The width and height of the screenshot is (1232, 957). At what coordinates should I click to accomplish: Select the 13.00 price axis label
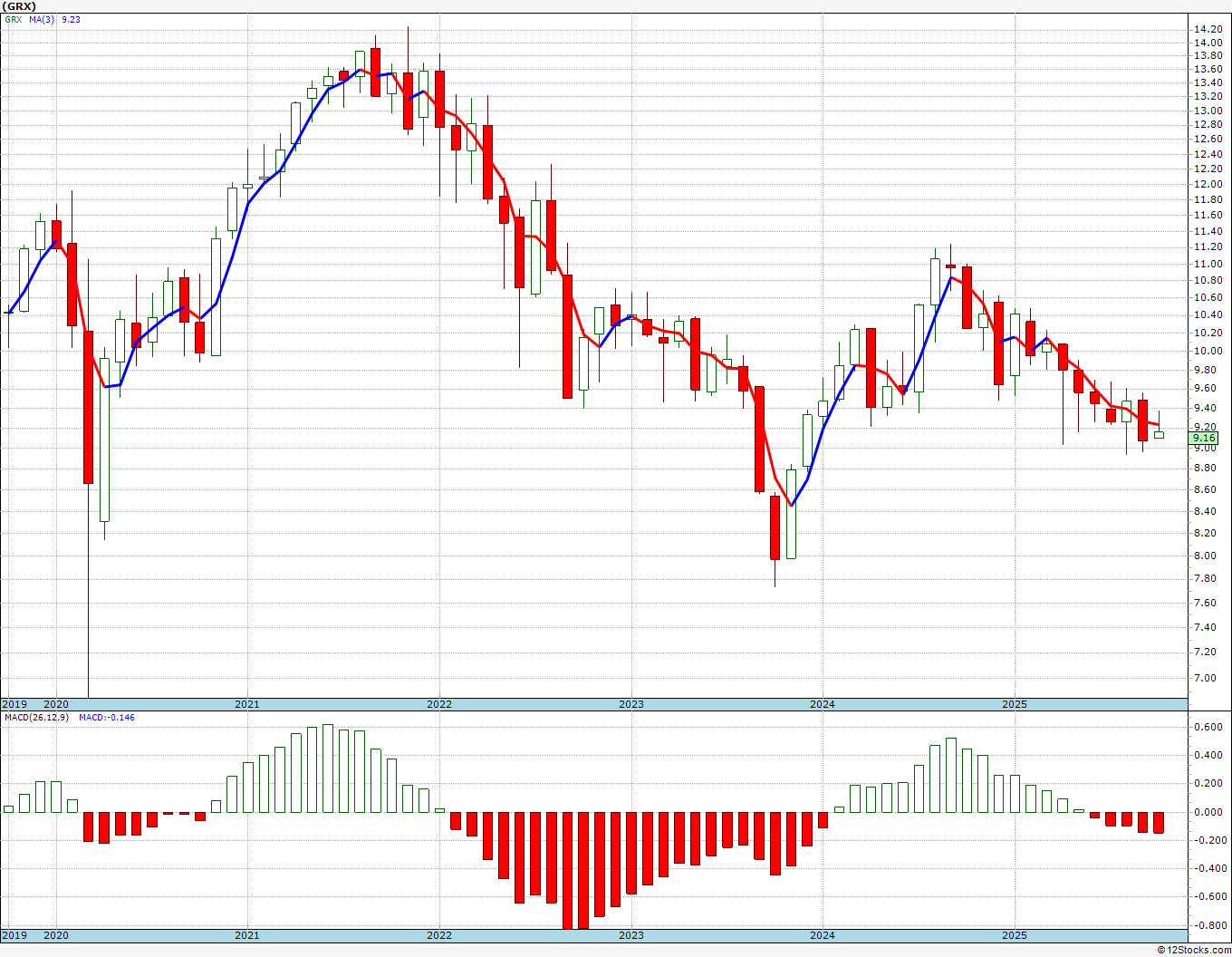tap(1207, 111)
